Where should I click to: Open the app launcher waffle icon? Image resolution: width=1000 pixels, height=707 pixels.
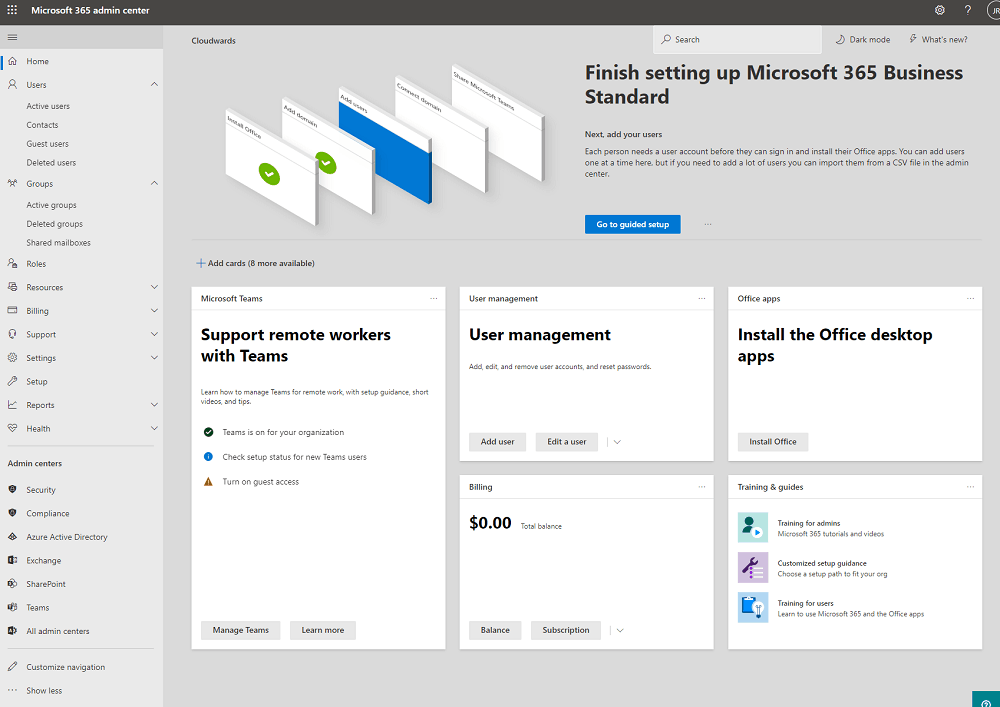coord(12,10)
